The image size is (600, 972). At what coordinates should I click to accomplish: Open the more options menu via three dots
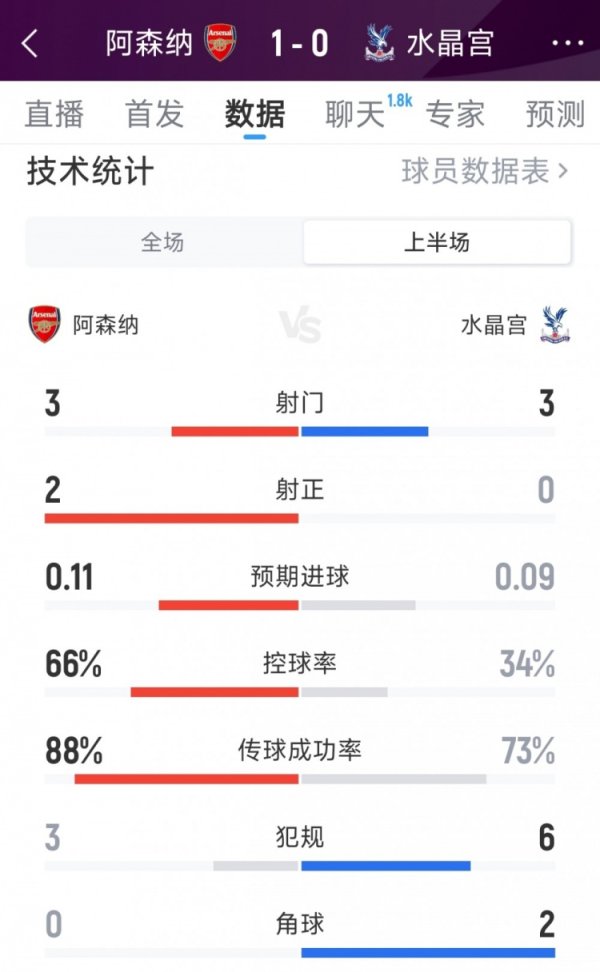(567, 43)
